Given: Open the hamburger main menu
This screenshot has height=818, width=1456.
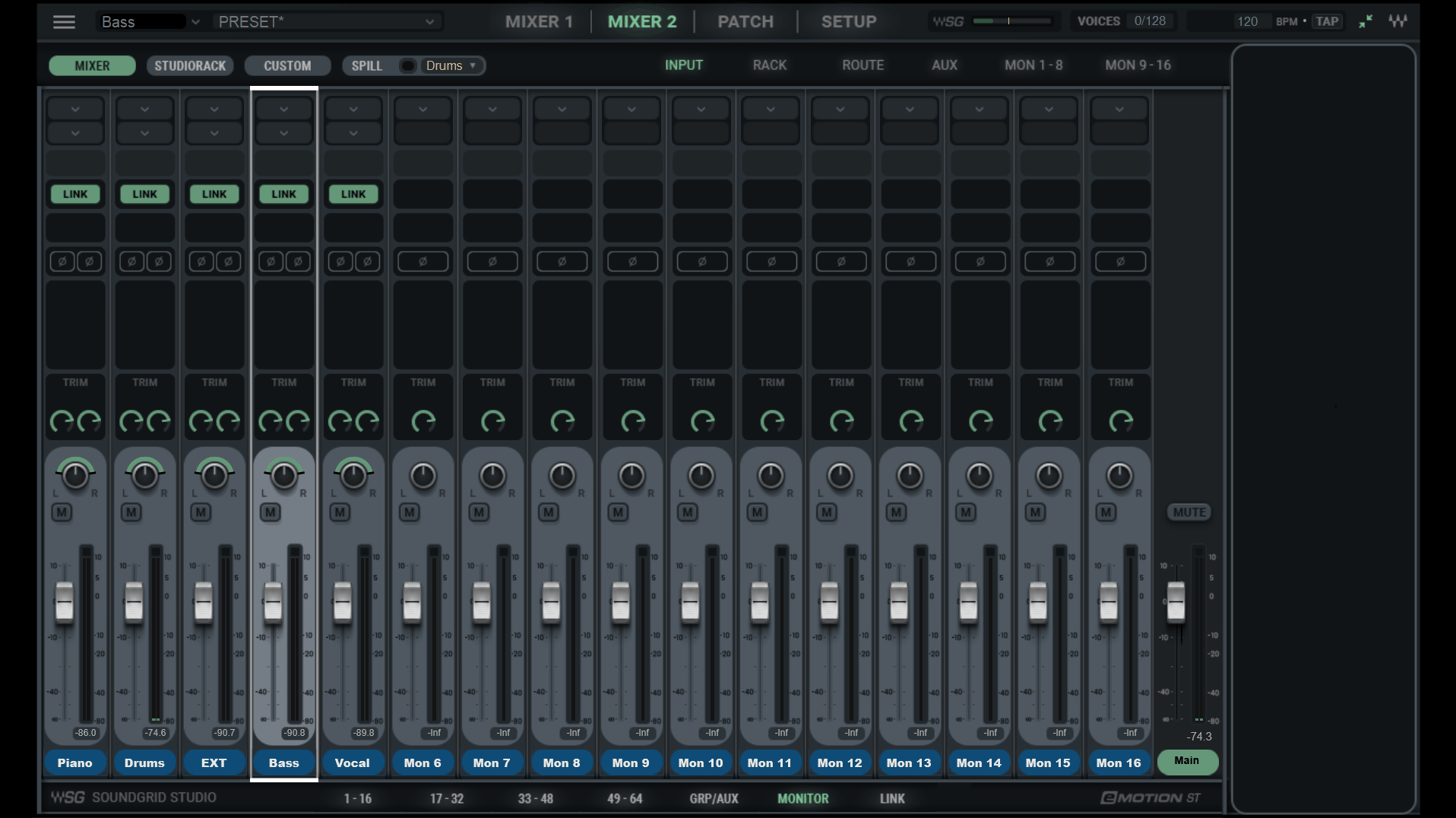Looking at the screenshot, I should click(x=64, y=22).
